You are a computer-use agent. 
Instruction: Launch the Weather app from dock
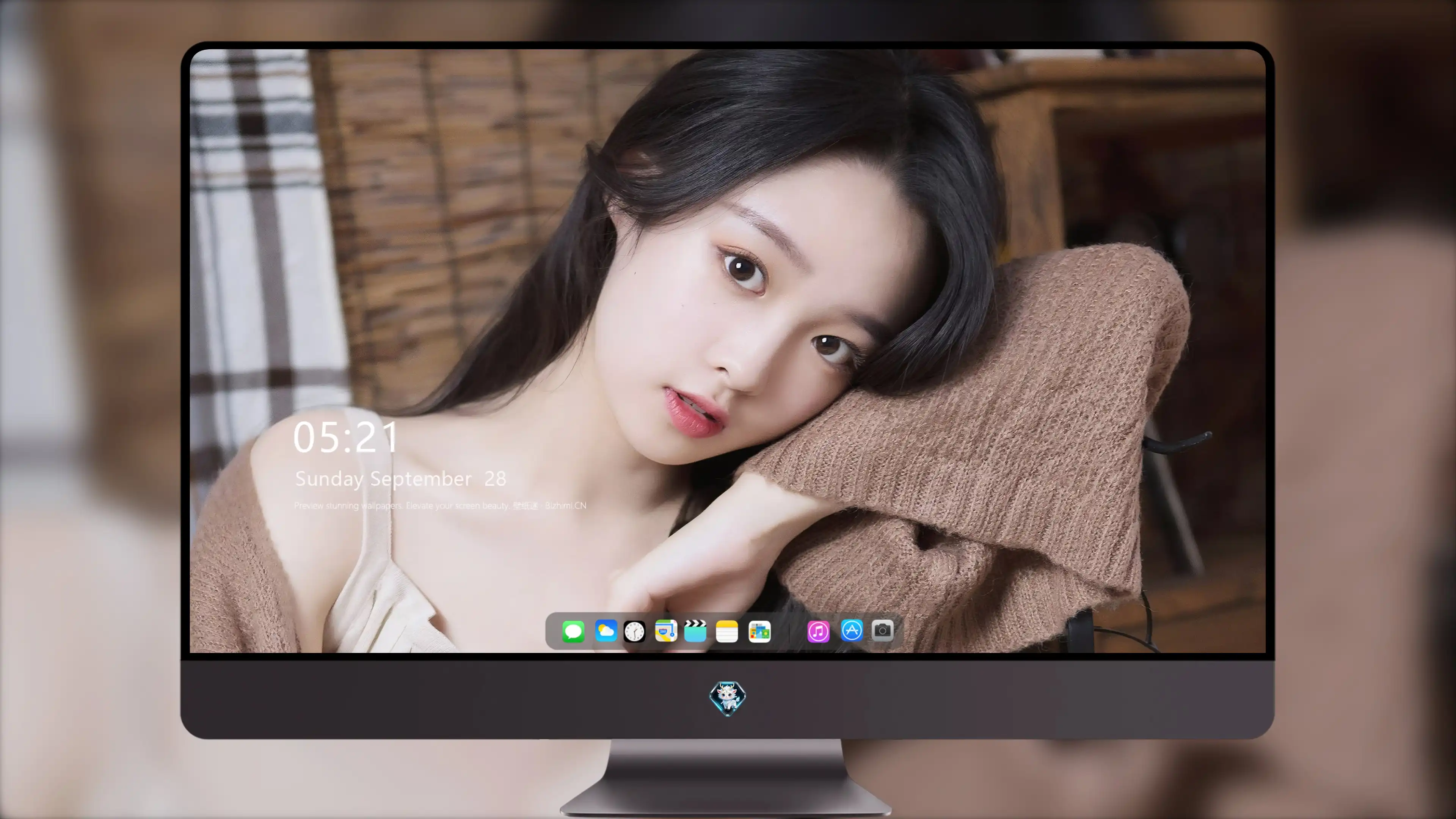tap(606, 631)
